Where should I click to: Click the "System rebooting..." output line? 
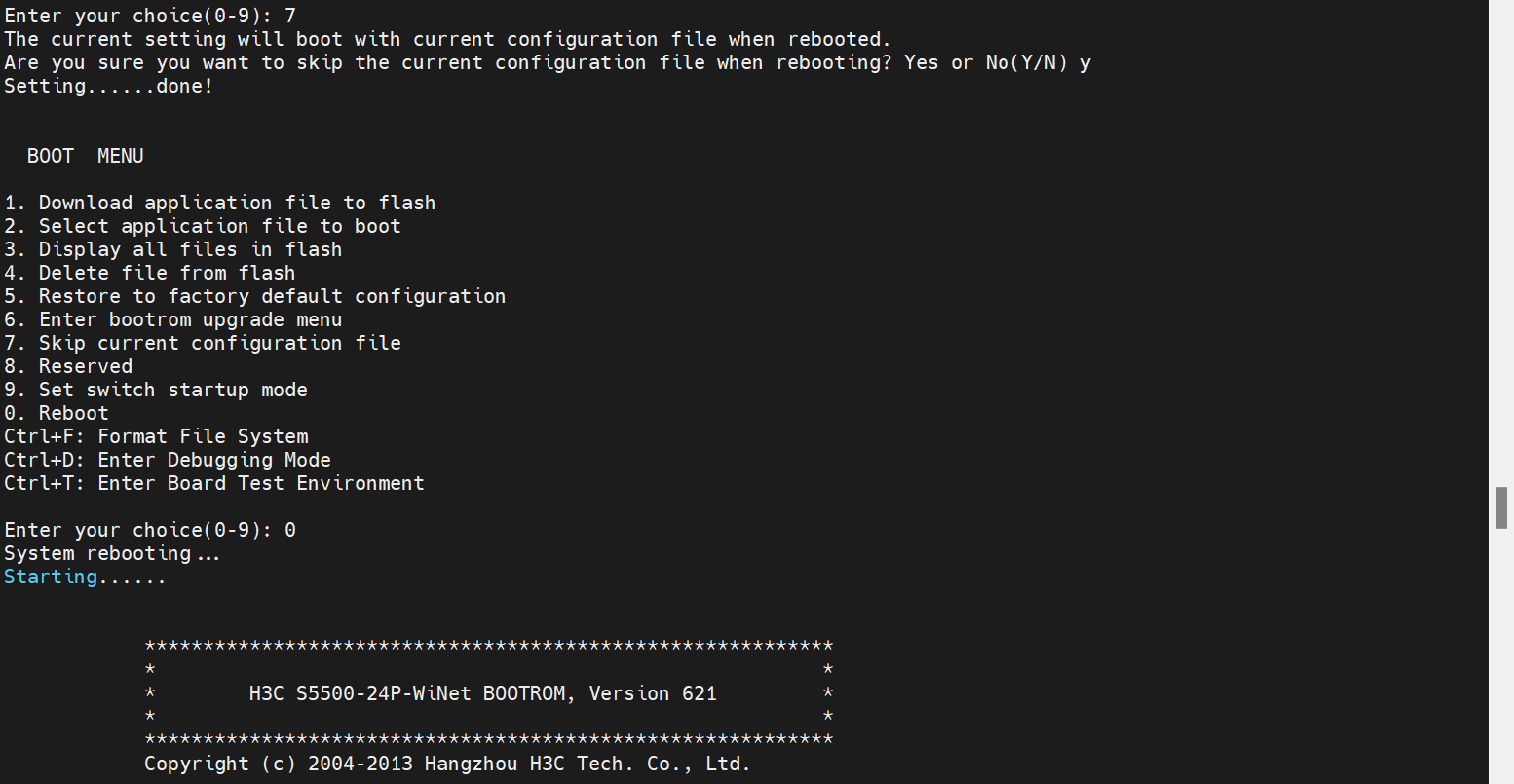(x=112, y=553)
